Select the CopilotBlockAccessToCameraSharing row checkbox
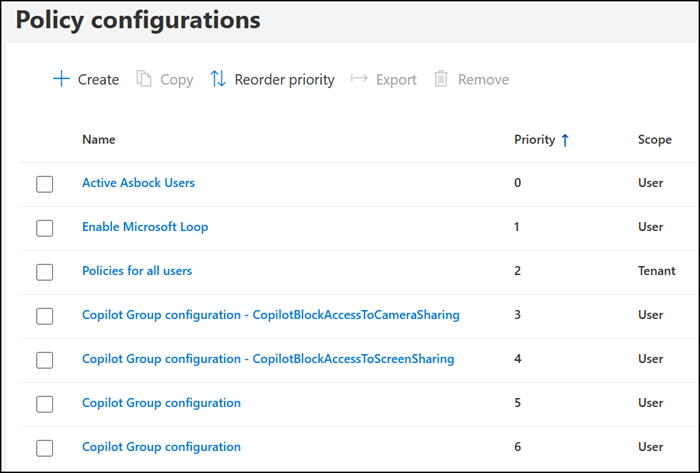 [x=45, y=316]
